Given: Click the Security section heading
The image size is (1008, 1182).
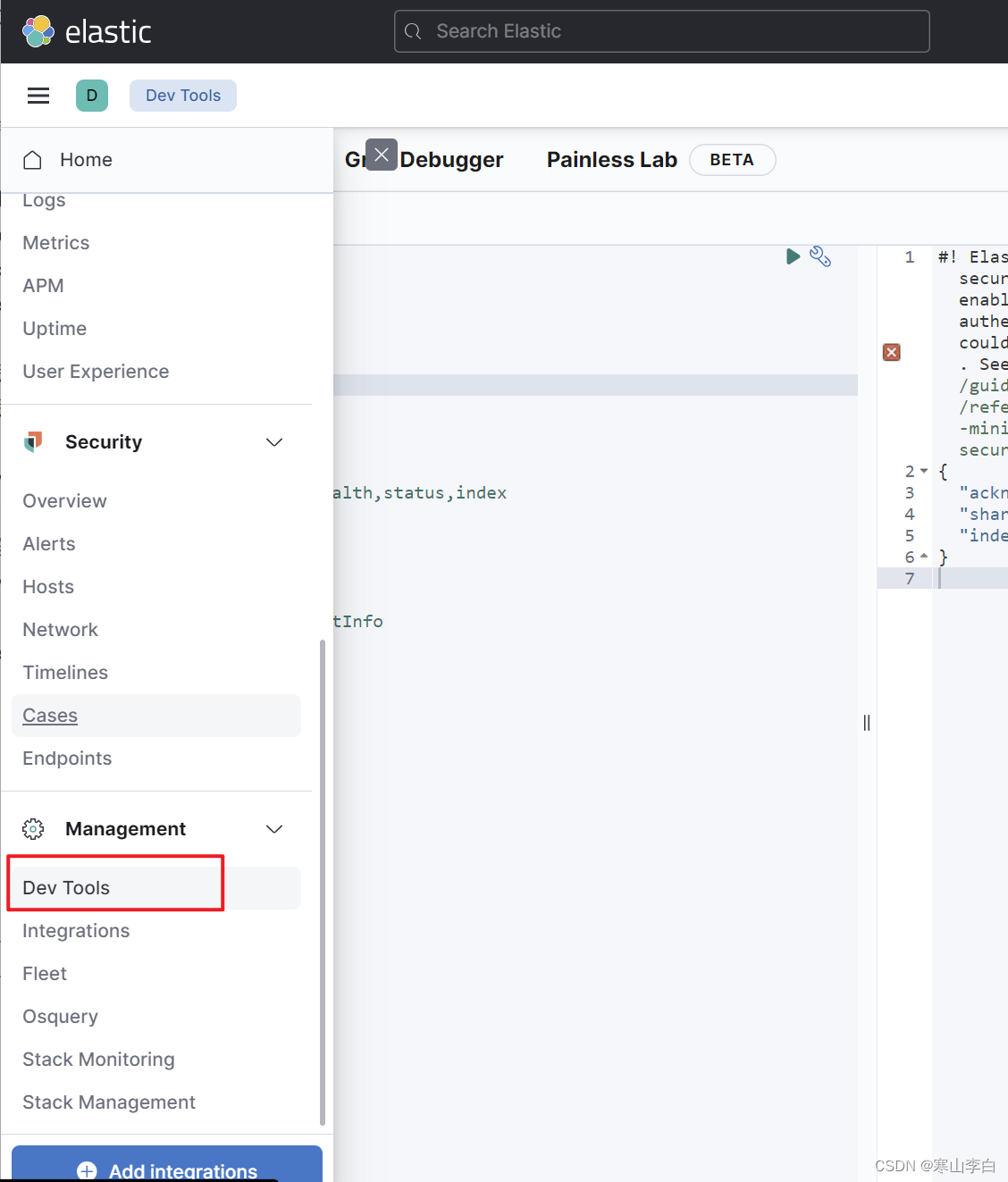Looking at the screenshot, I should pyautogui.click(x=104, y=442).
